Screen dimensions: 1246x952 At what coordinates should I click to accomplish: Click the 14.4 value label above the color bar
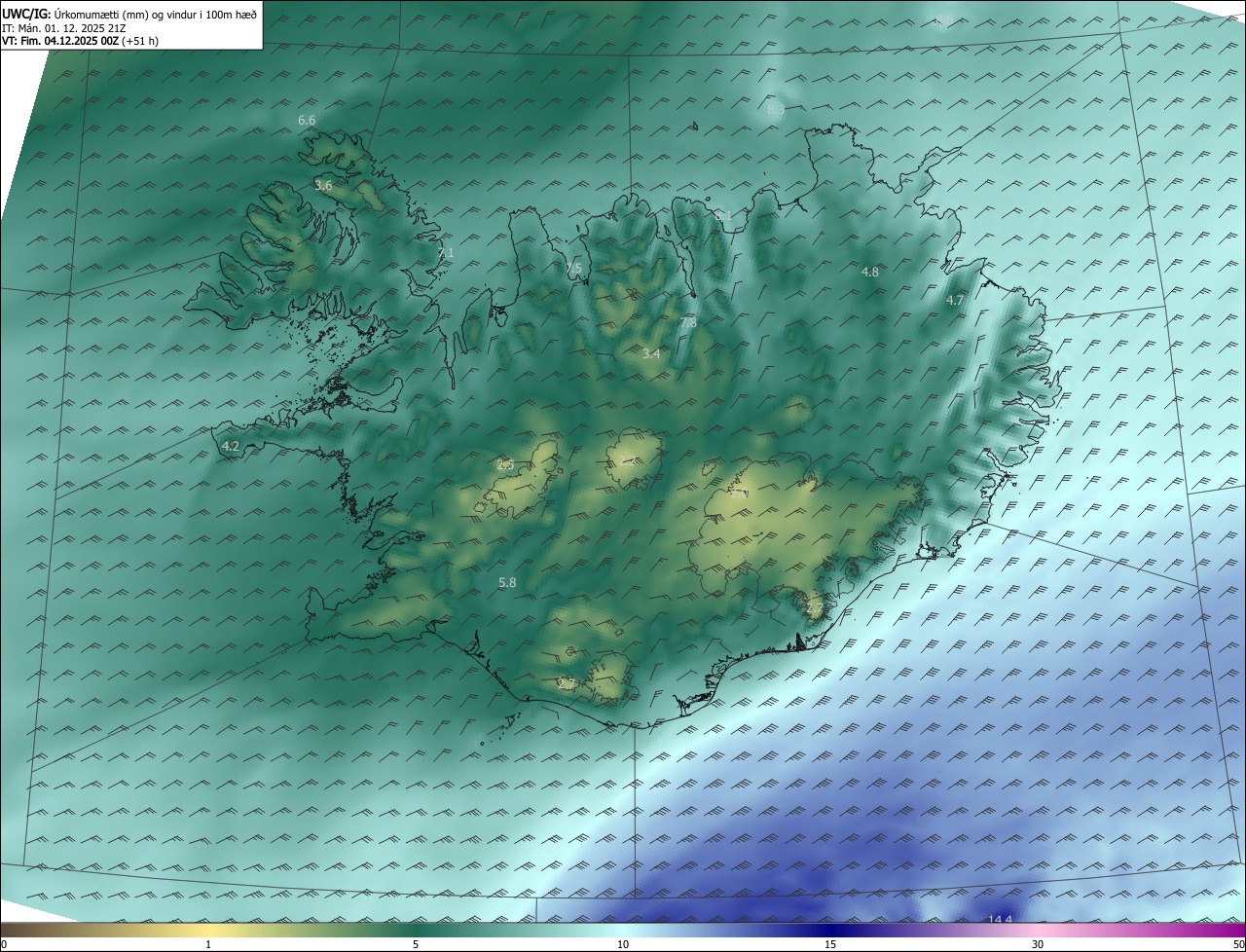point(1001,920)
